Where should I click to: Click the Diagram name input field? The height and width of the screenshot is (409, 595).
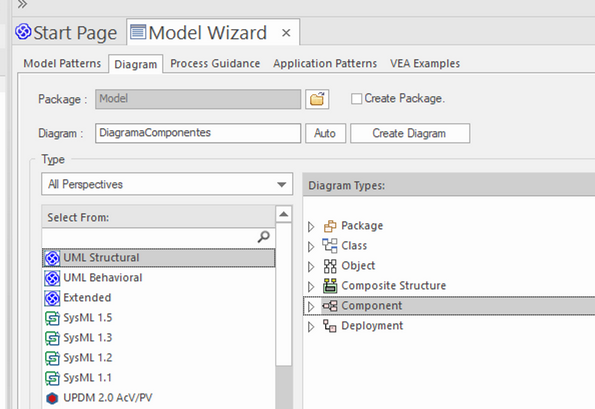198,133
